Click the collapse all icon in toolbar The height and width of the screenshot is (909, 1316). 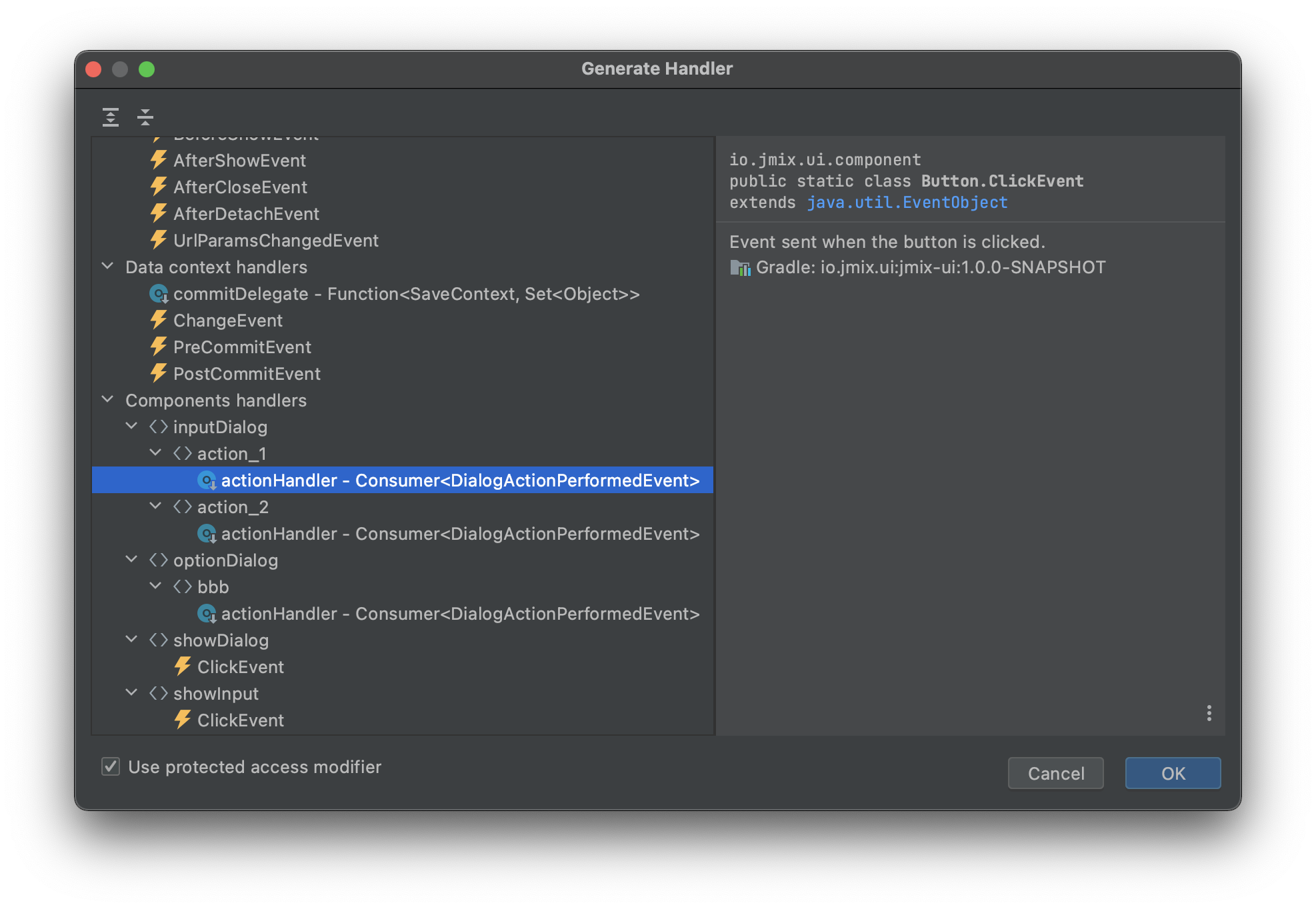(145, 117)
